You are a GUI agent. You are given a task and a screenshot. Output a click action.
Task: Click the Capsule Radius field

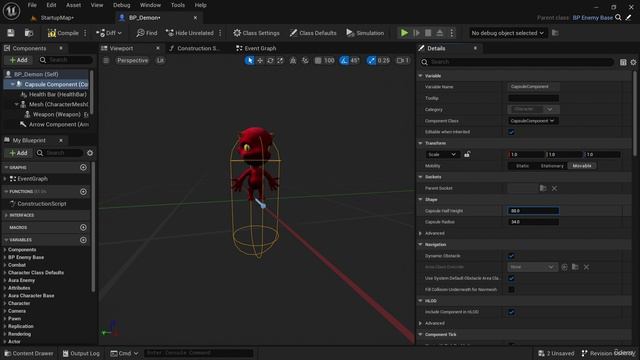coord(533,222)
